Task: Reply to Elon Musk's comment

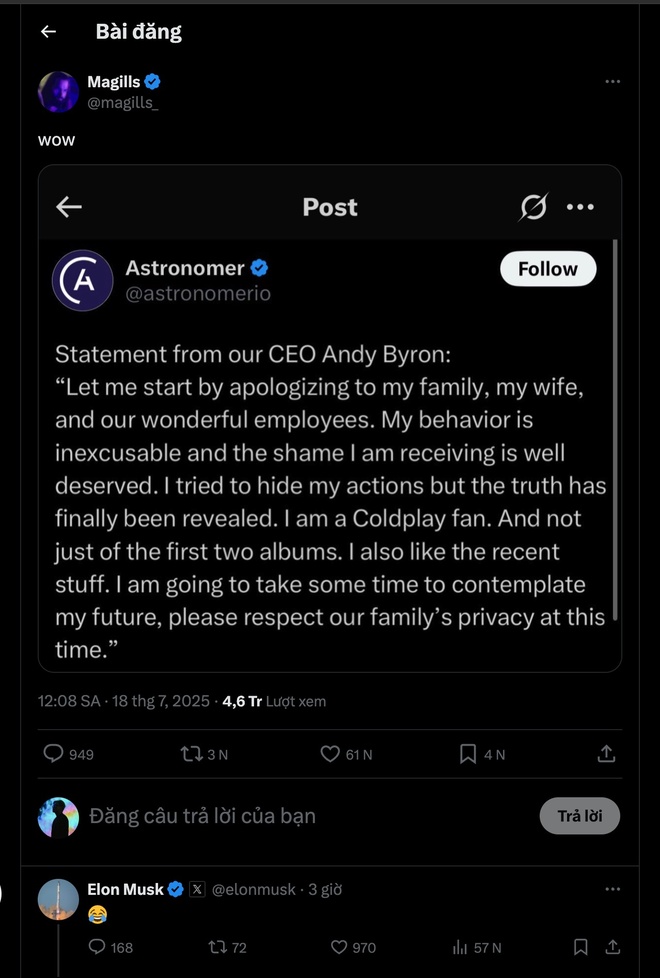Action: [x=97, y=947]
